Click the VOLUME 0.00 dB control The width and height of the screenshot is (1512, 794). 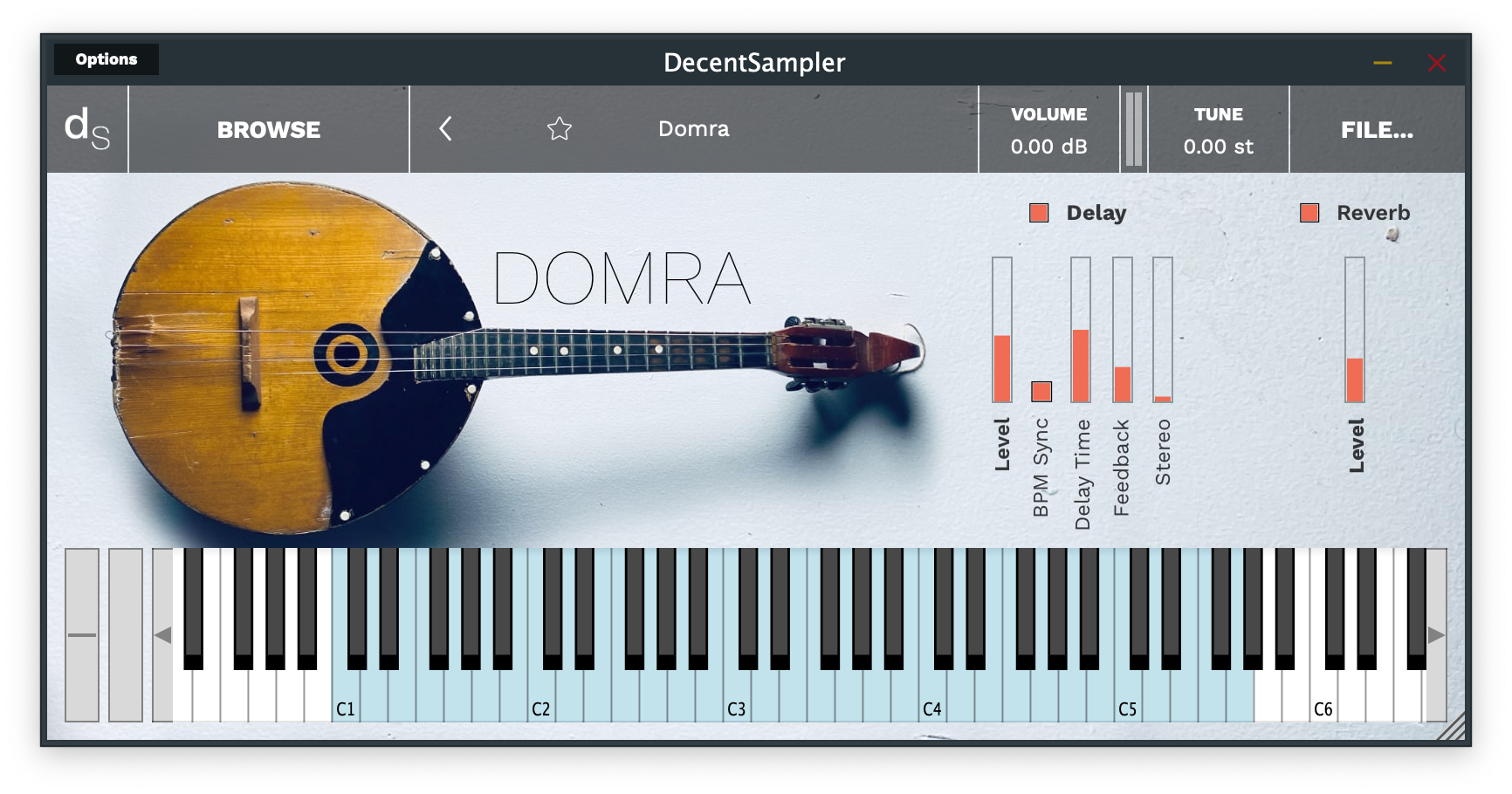[x=1048, y=131]
